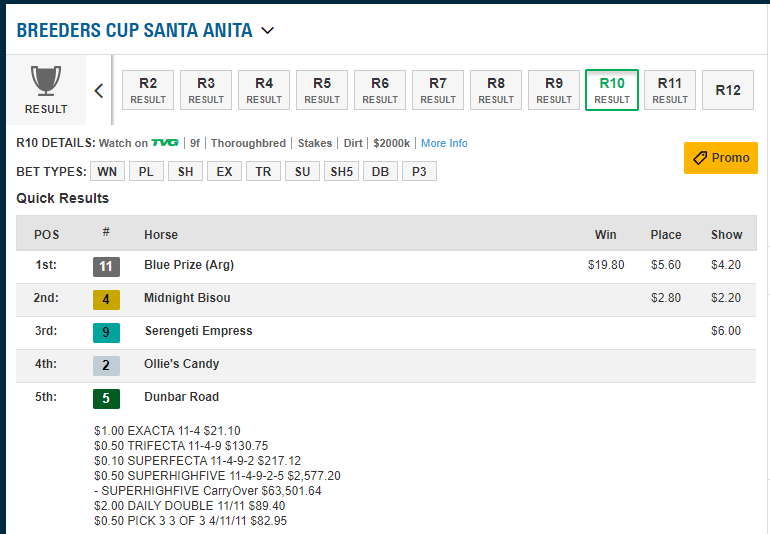Select the highlighted R10 result tab
Screen dimensions: 770x534
pos(612,90)
